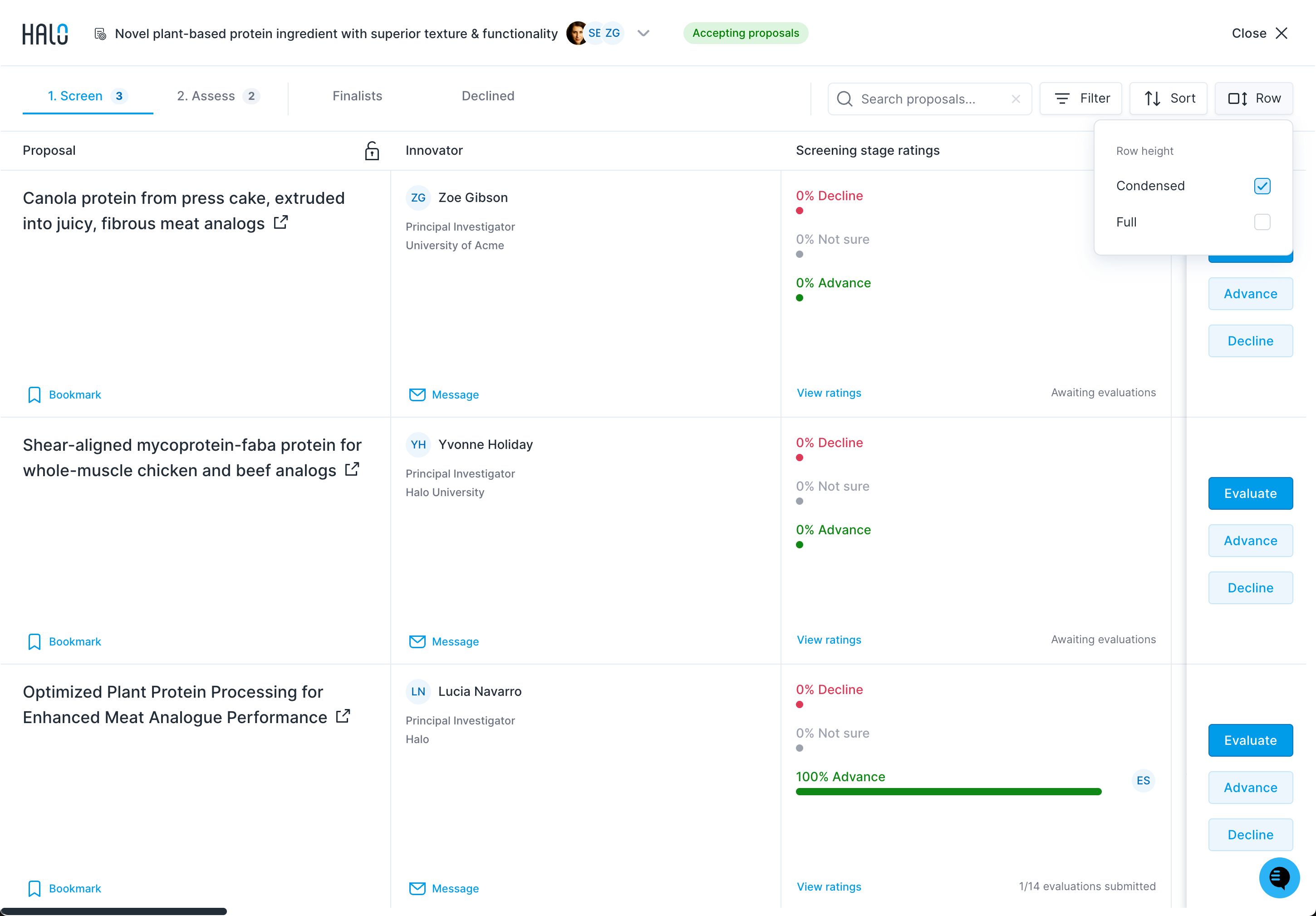Open the Sort dropdown

pyautogui.click(x=1168, y=98)
